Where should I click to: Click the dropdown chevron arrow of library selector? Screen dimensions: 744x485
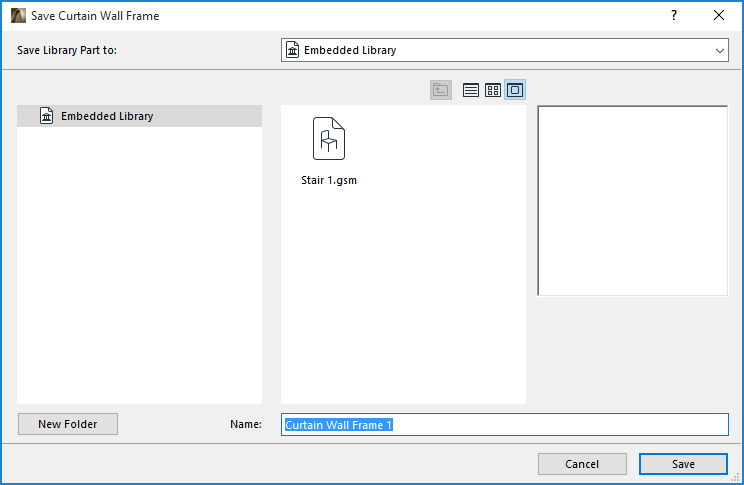719,50
